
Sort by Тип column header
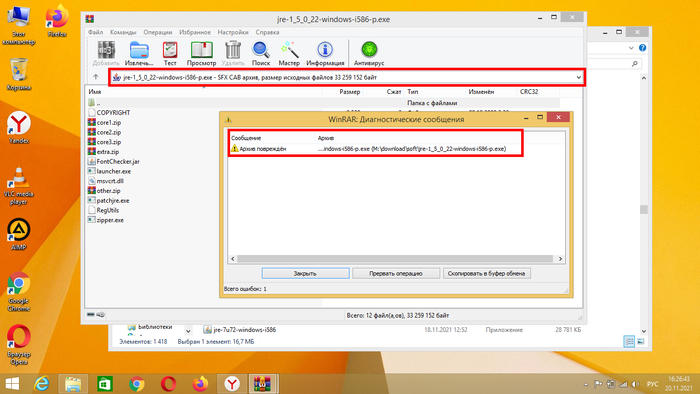pyautogui.click(x=413, y=91)
